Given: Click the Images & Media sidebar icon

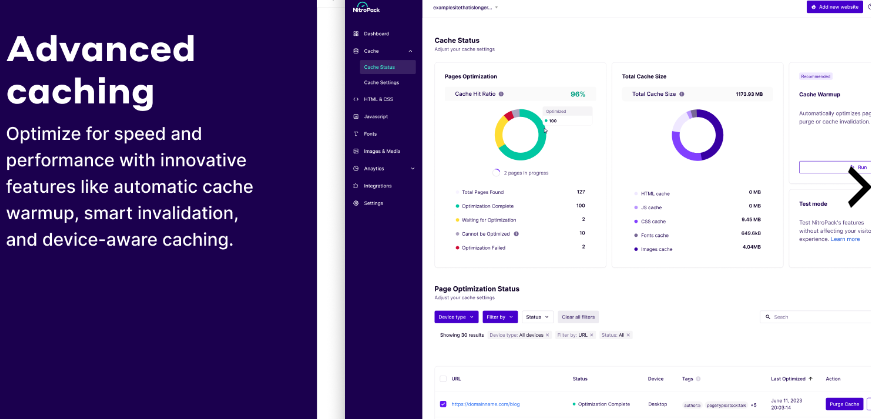Looking at the screenshot, I should click(356, 151).
